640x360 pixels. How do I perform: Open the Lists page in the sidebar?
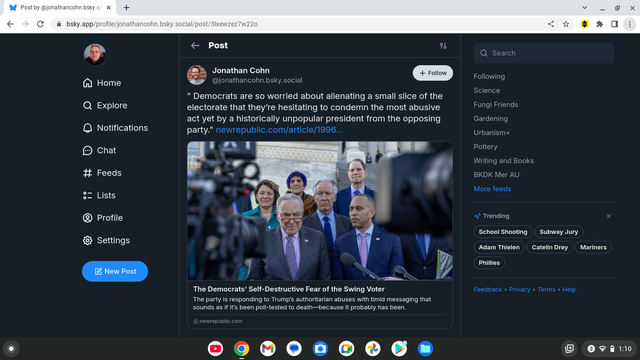(99, 195)
